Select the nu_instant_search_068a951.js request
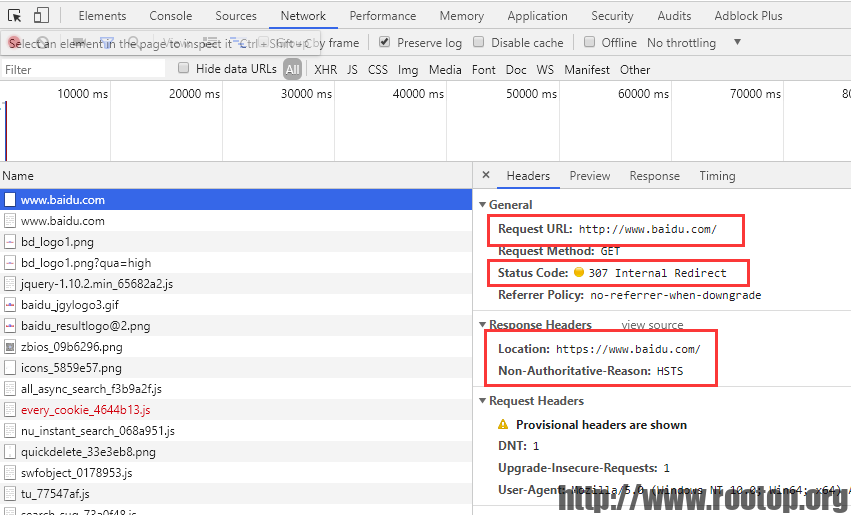This screenshot has width=851, height=515. [x=236, y=431]
